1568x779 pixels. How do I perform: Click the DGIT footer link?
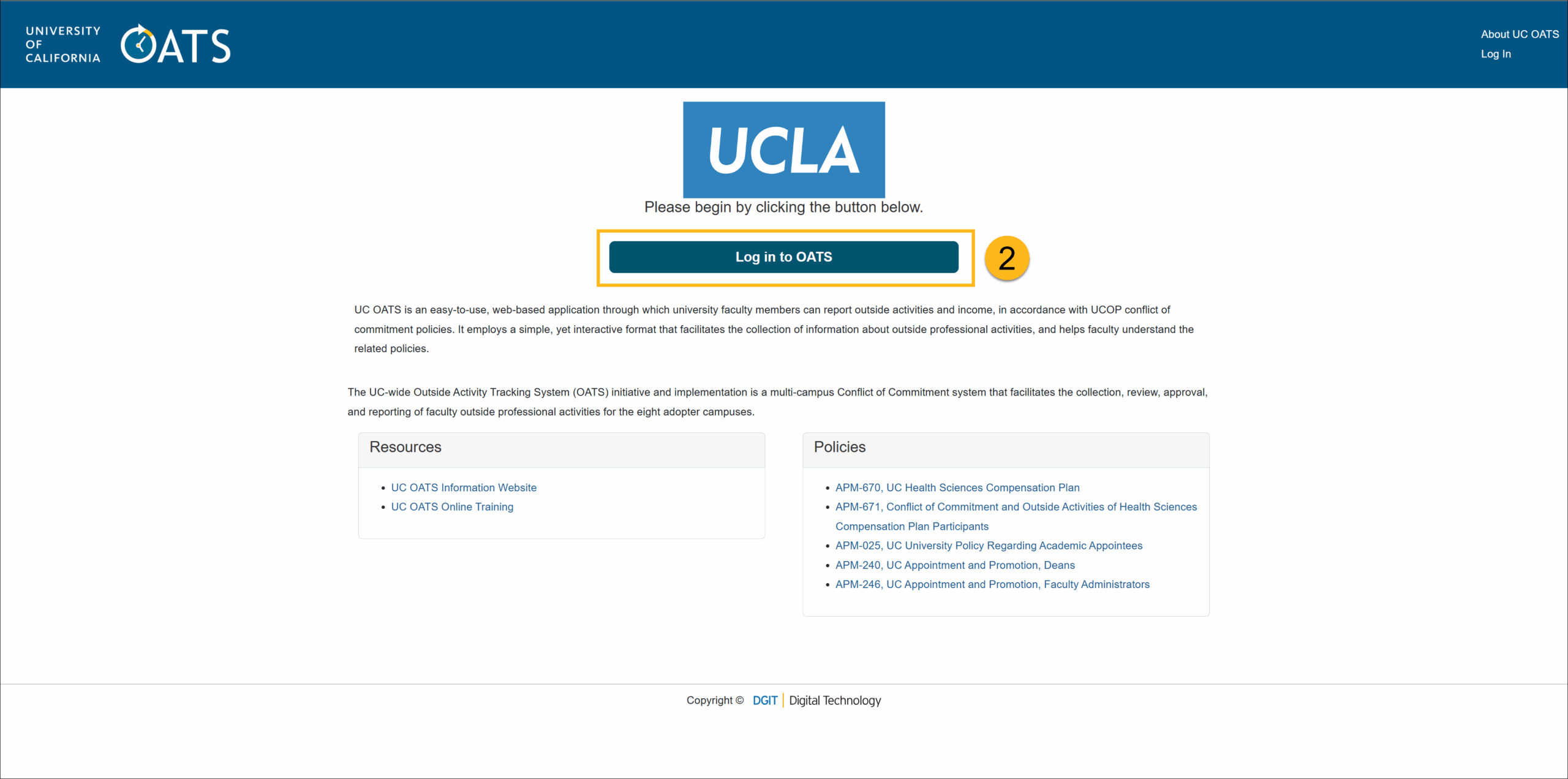[764, 700]
